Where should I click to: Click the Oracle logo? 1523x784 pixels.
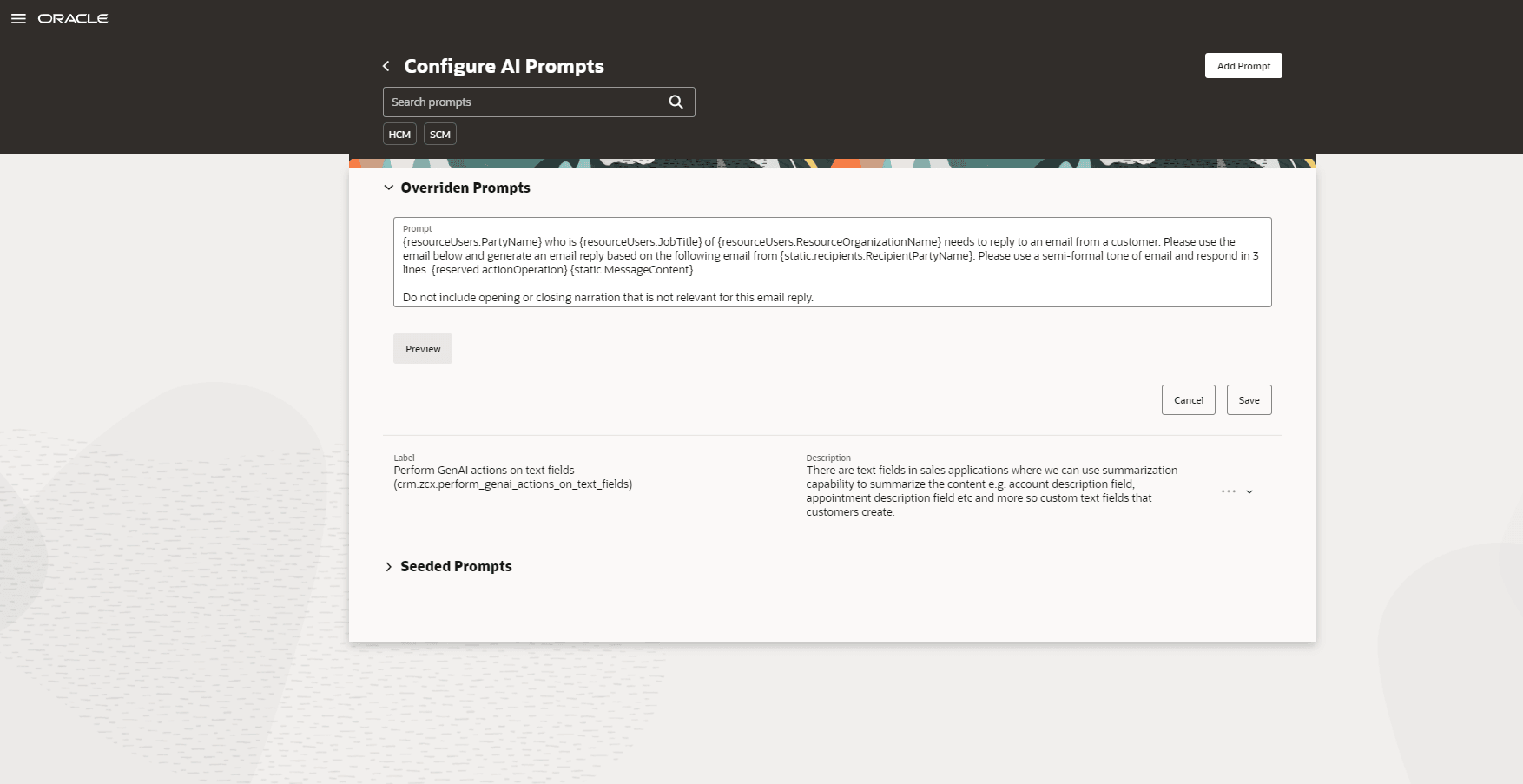(x=73, y=17)
